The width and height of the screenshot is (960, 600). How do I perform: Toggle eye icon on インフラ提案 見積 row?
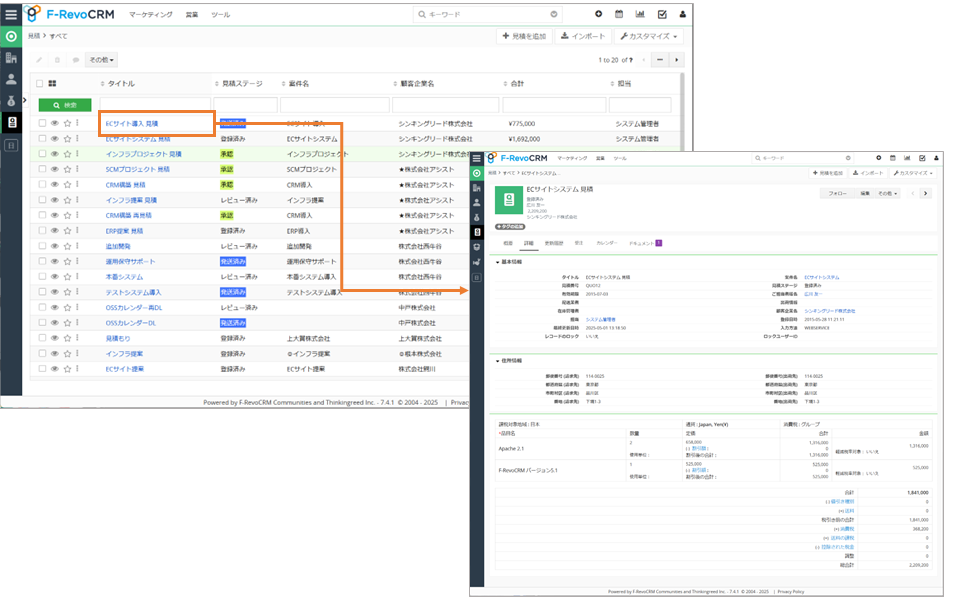[x=54, y=200]
